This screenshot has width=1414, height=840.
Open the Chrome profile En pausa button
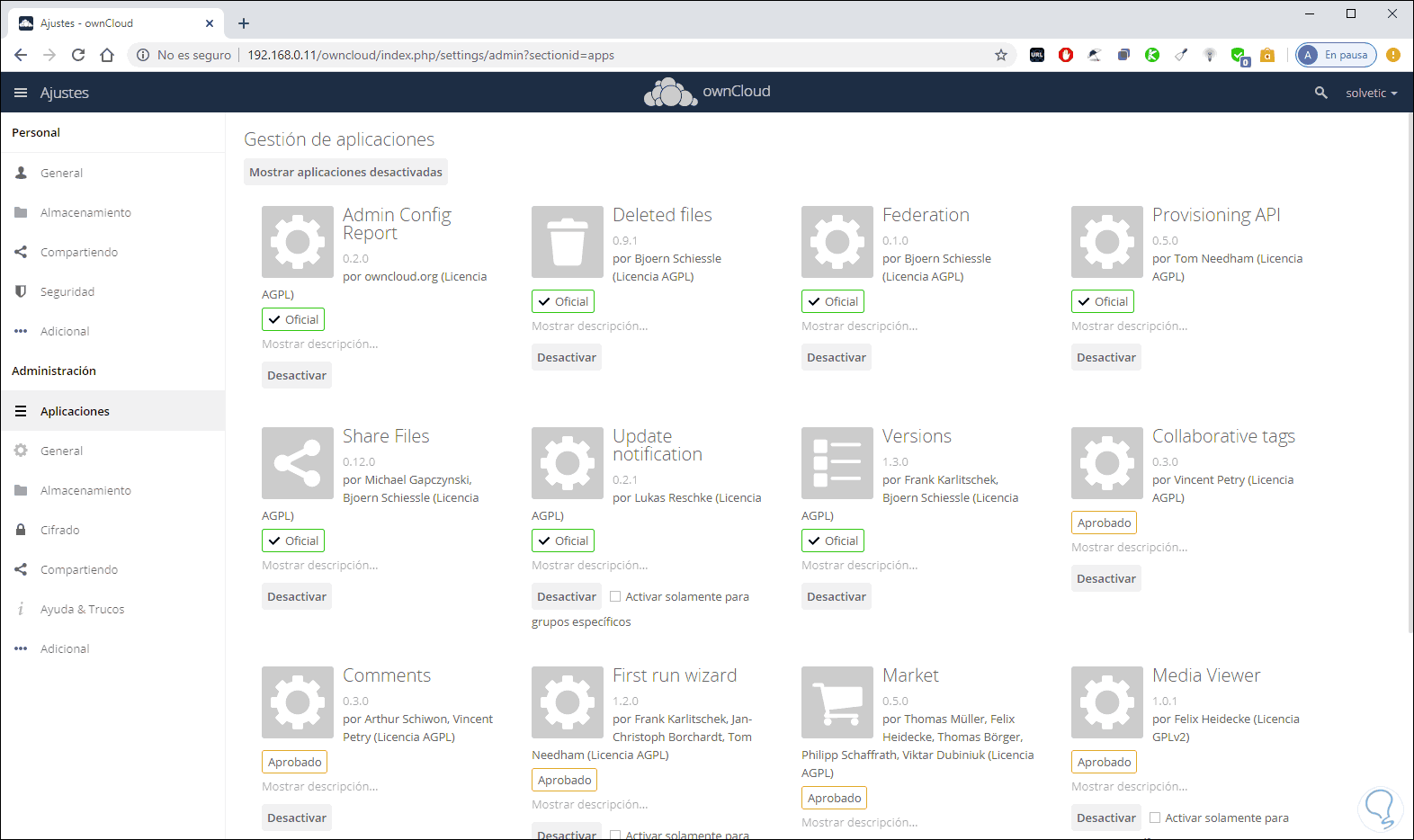pyautogui.click(x=1336, y=55)
